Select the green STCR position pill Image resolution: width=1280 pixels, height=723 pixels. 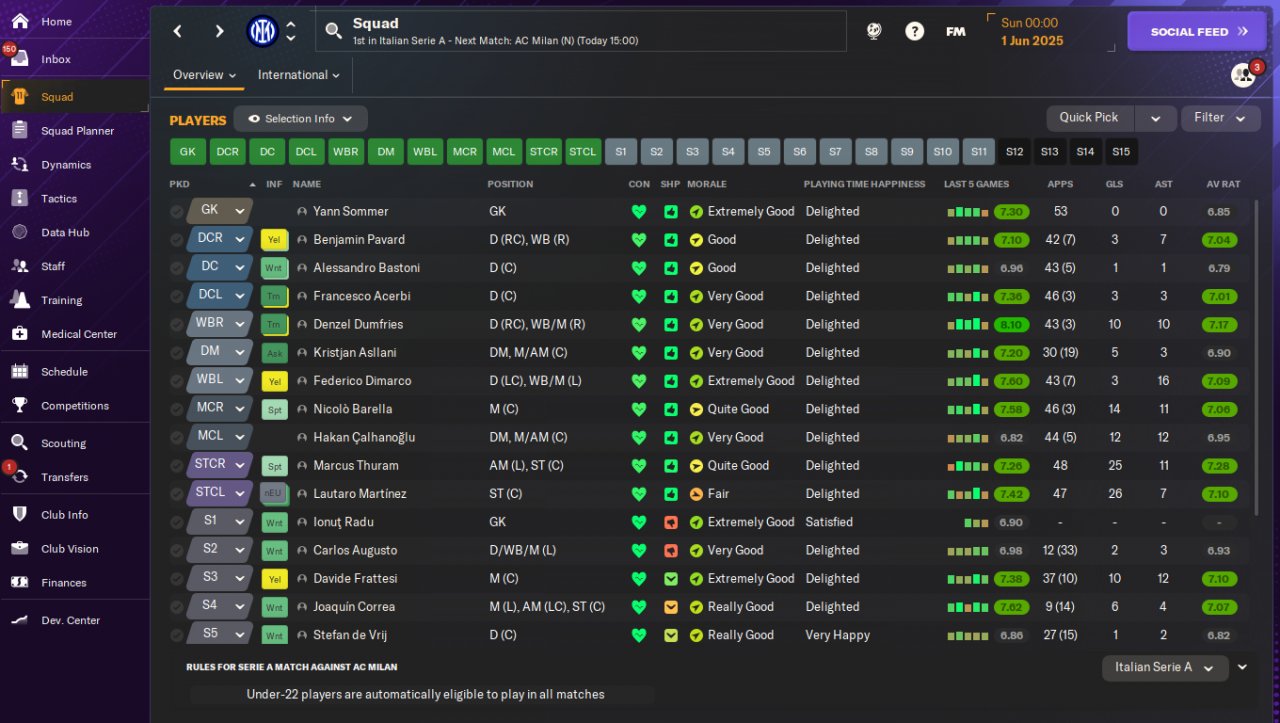click(x=544, y=152)
